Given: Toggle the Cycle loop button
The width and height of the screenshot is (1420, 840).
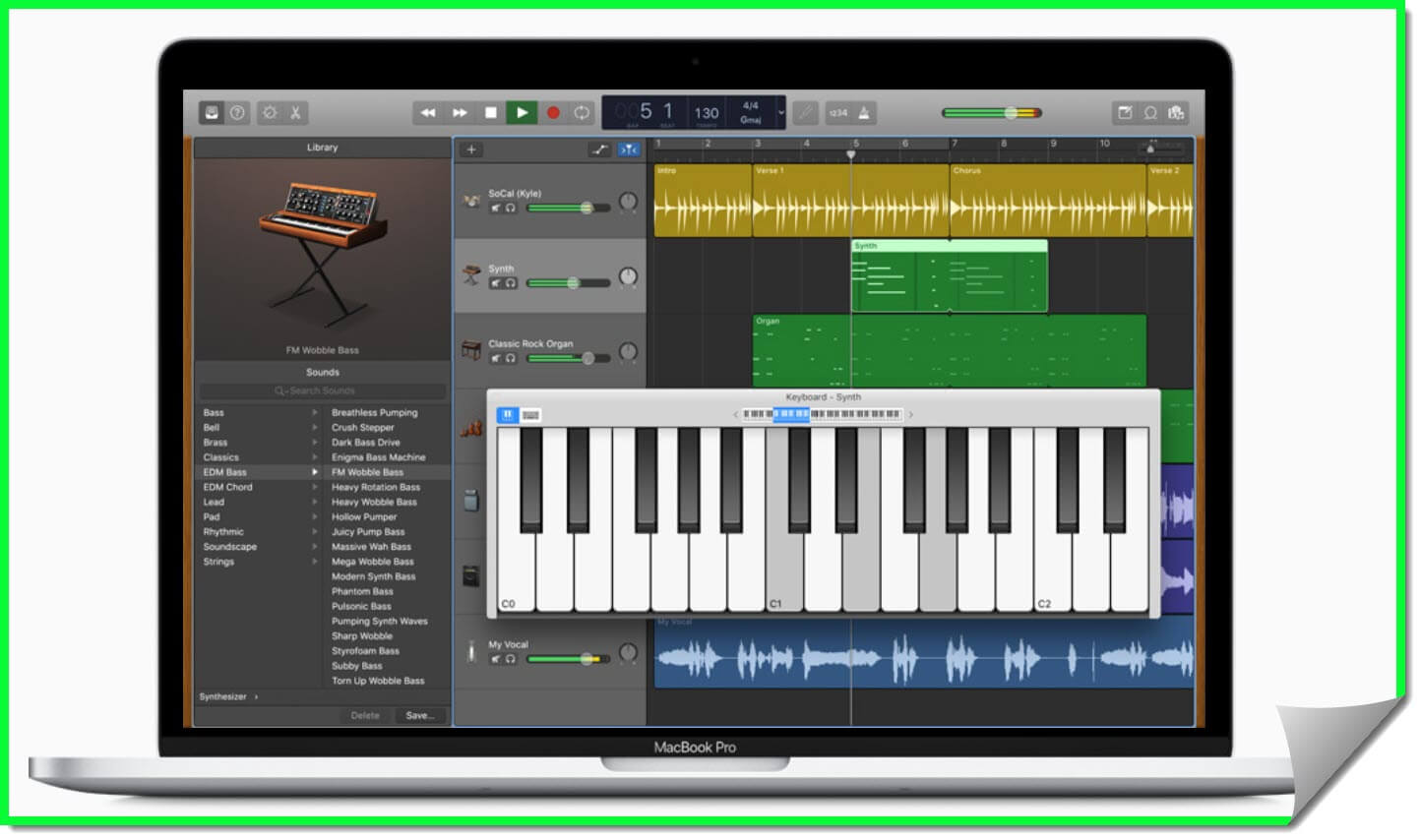Looking at the screenshot, I should pyautogui.click(x=582, y=113).
